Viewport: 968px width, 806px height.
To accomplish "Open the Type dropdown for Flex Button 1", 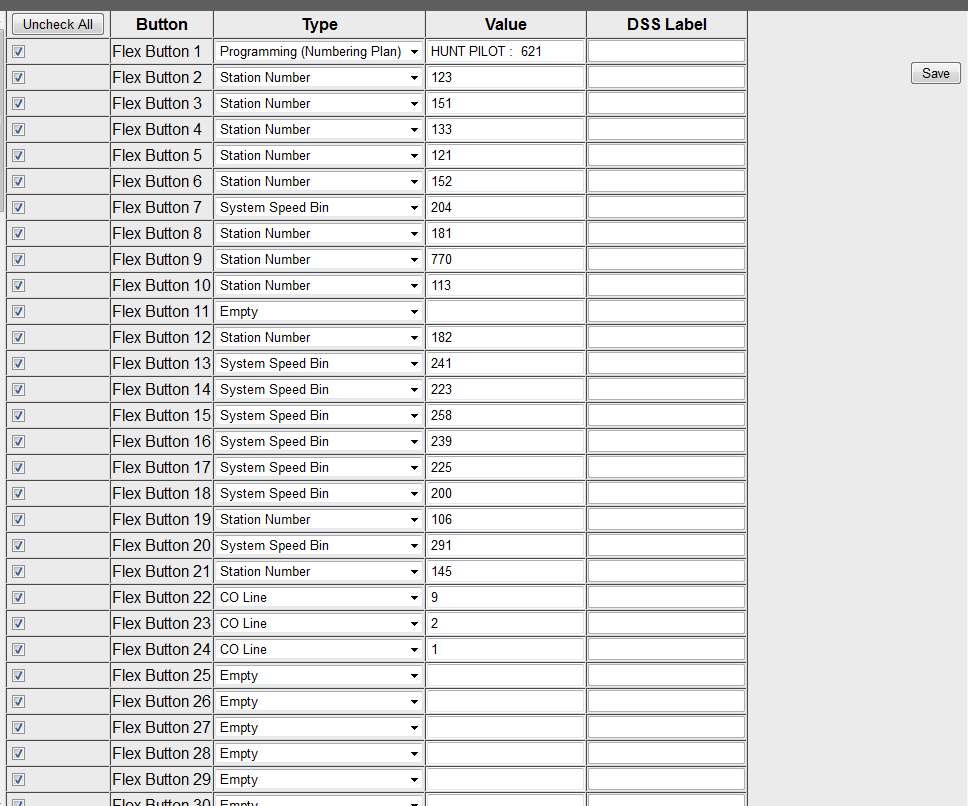I will click(319, 52).
